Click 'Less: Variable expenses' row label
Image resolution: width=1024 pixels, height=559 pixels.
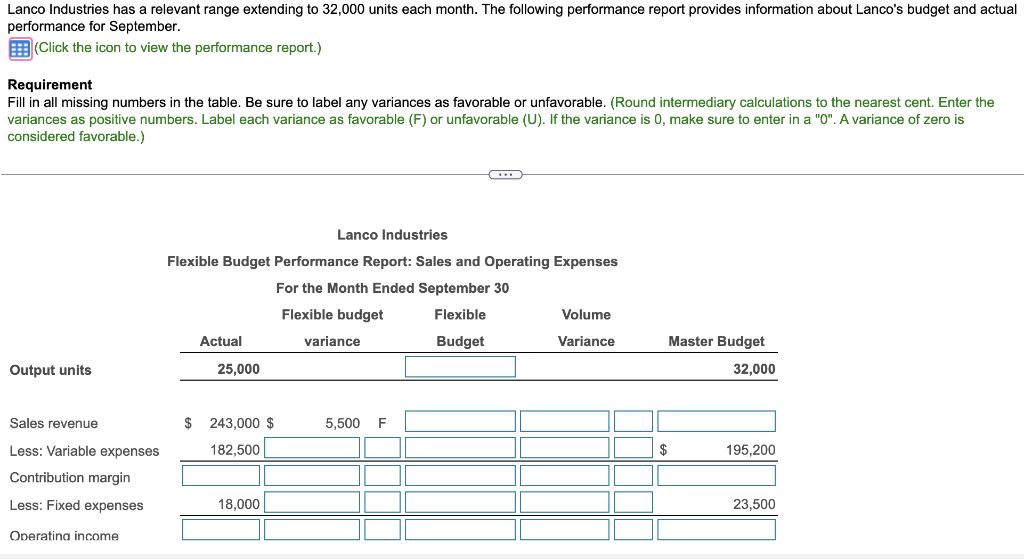coord(84,451)
